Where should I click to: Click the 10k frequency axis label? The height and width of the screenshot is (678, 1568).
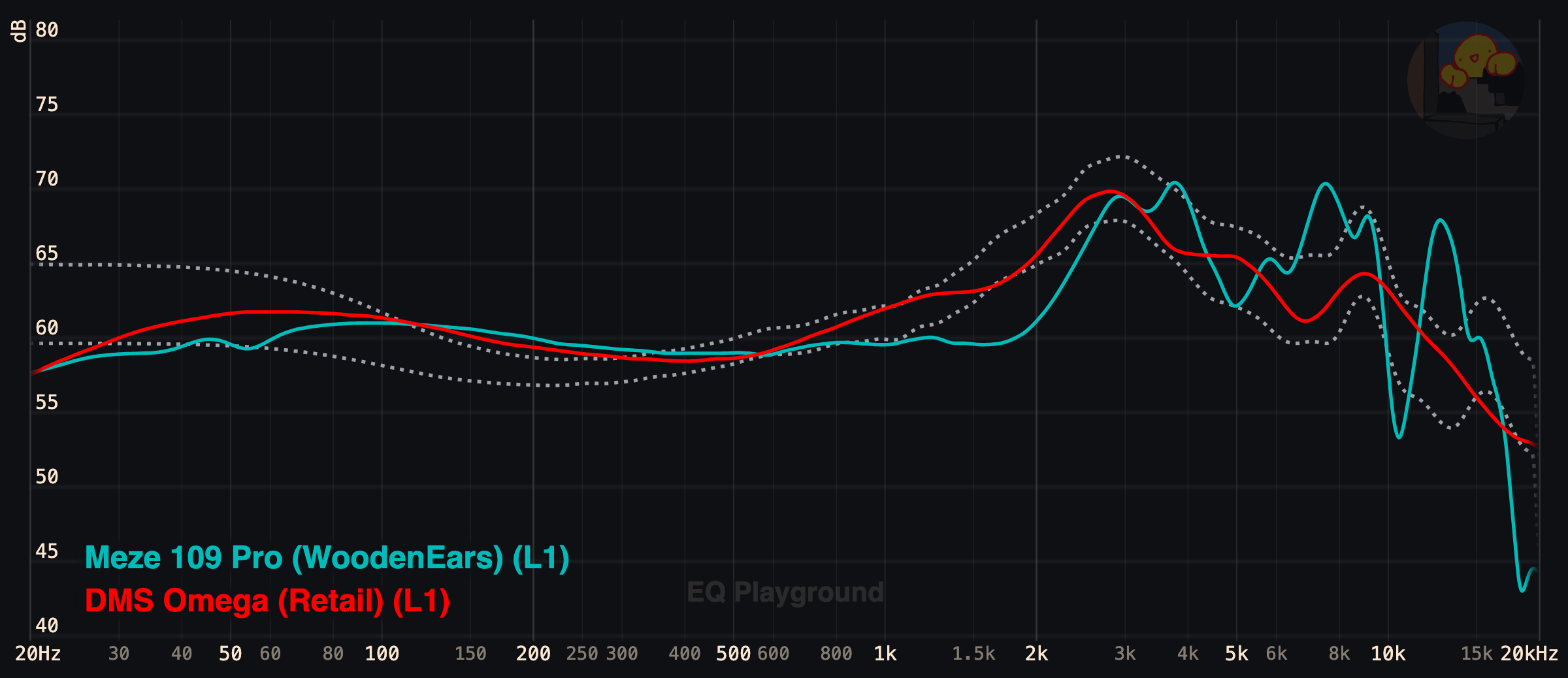point(1388,654)
